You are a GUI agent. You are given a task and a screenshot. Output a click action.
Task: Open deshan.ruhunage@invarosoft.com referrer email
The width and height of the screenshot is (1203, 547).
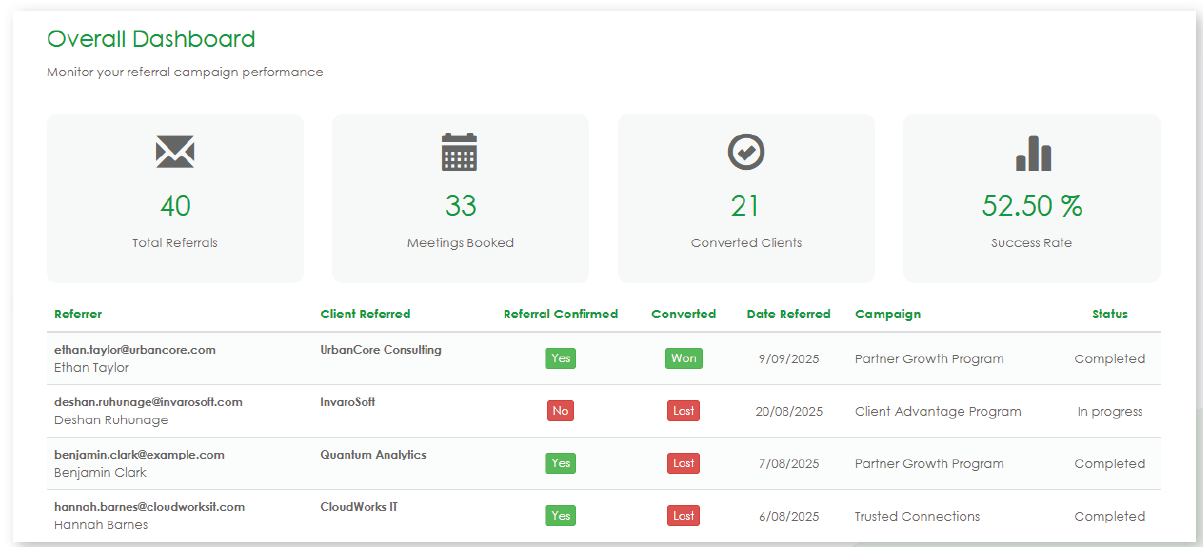click(148, 402)
